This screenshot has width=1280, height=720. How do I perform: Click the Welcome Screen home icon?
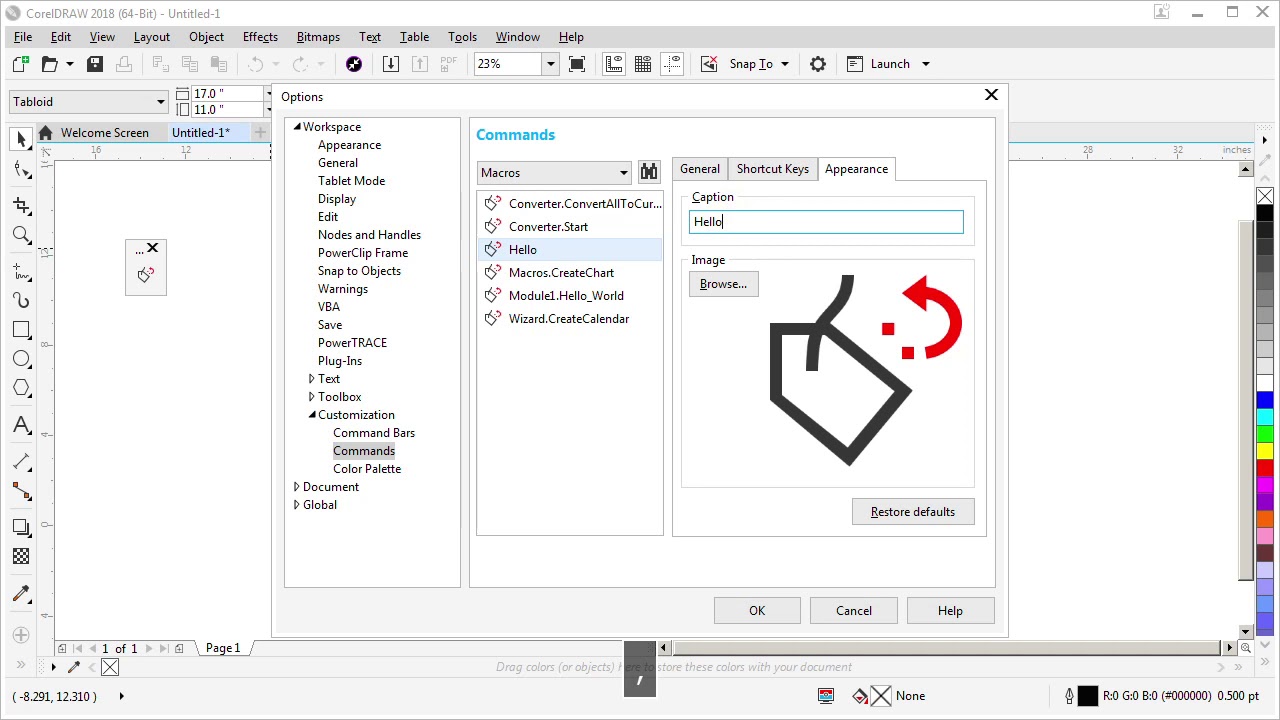pos(45,133)
